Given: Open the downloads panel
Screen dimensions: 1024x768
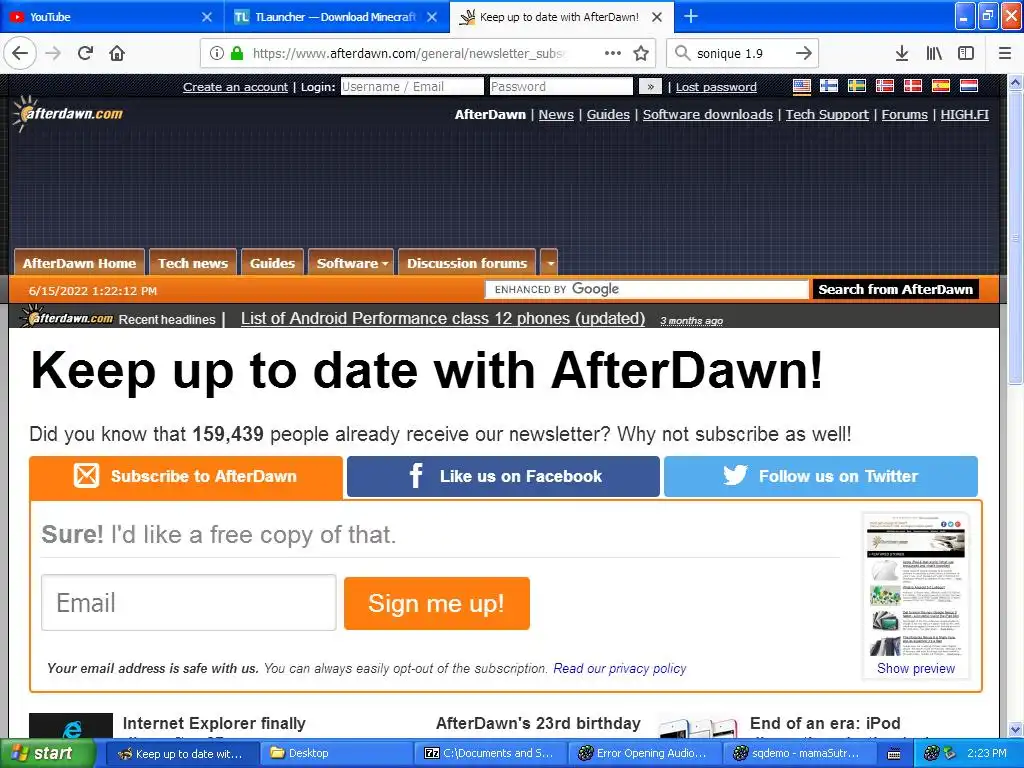Looking at the screenshot, I should click(901, 53).
